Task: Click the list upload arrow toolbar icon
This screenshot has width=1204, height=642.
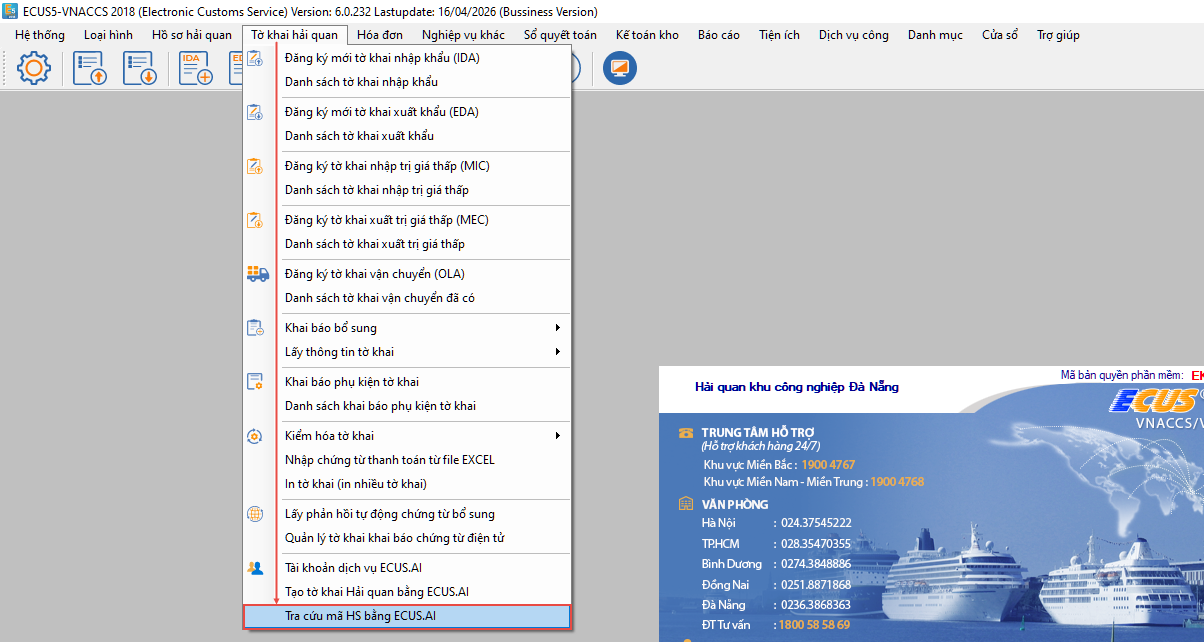Action: click(x=90, y=68)
